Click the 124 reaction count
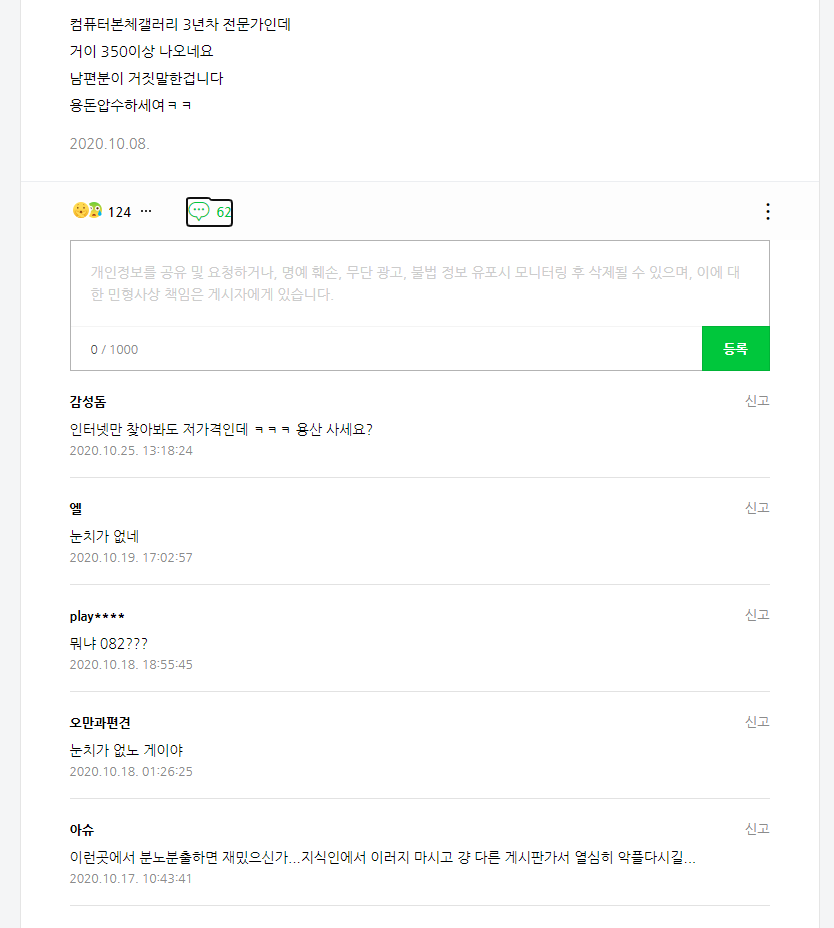This screenshot has height=928, width=834. tap(120, 212)
